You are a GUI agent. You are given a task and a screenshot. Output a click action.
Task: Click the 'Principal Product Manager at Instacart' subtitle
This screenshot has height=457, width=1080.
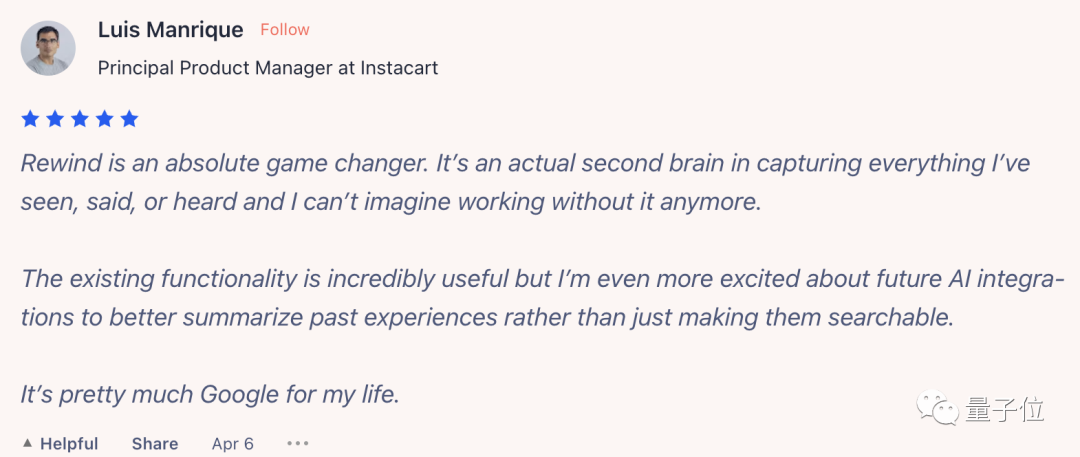pyautogui.click(x=268, y=68)
